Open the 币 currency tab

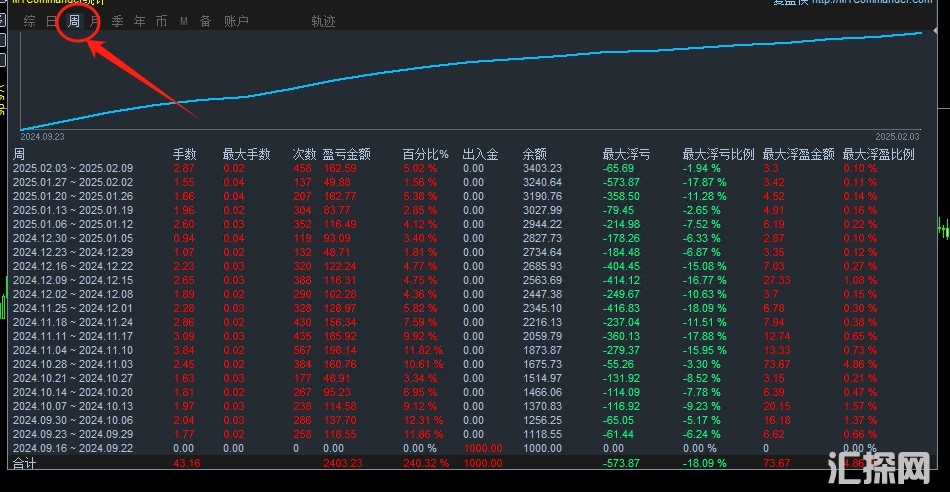161,21
